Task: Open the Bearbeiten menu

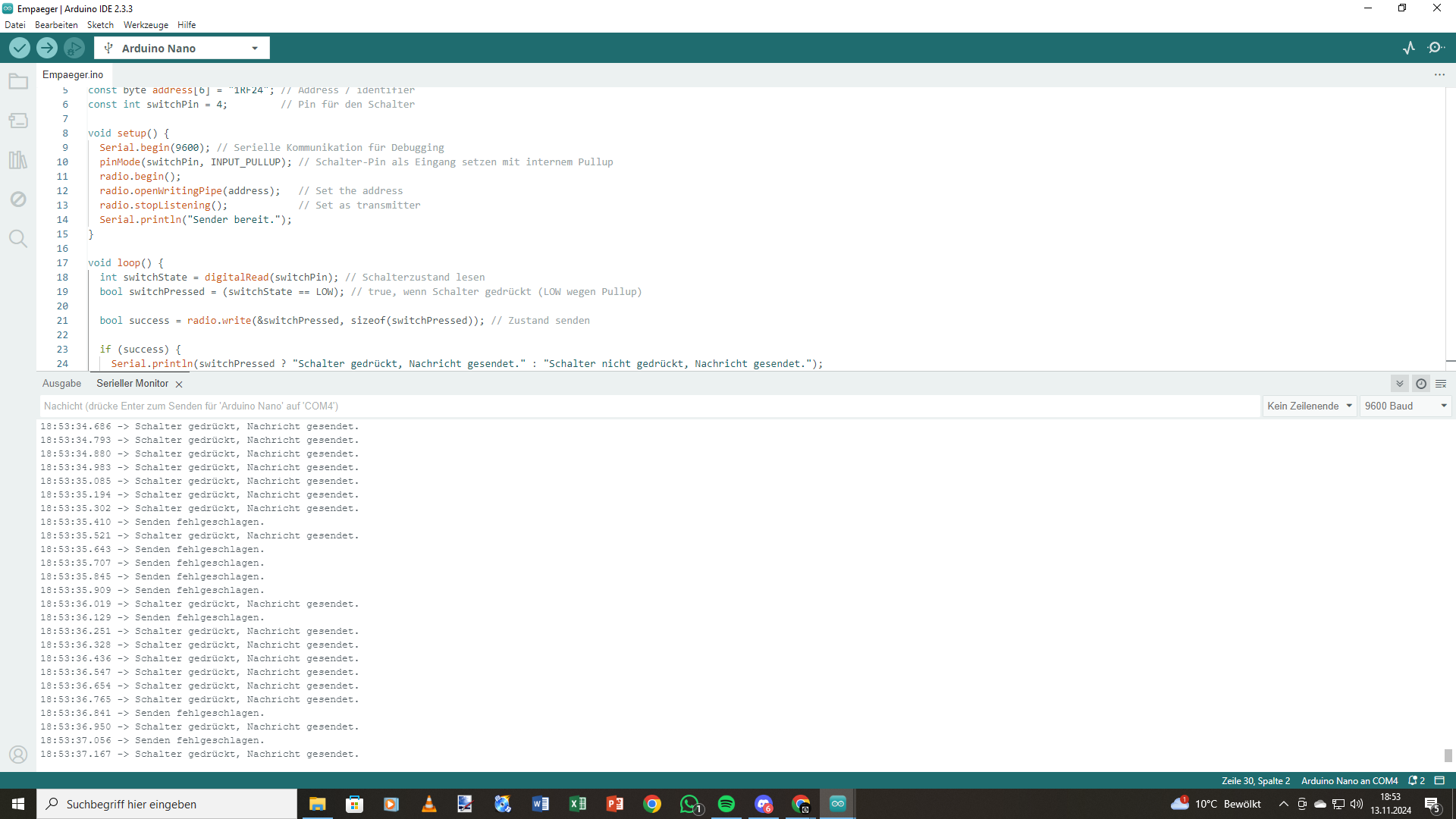Action: coord(56,25)
